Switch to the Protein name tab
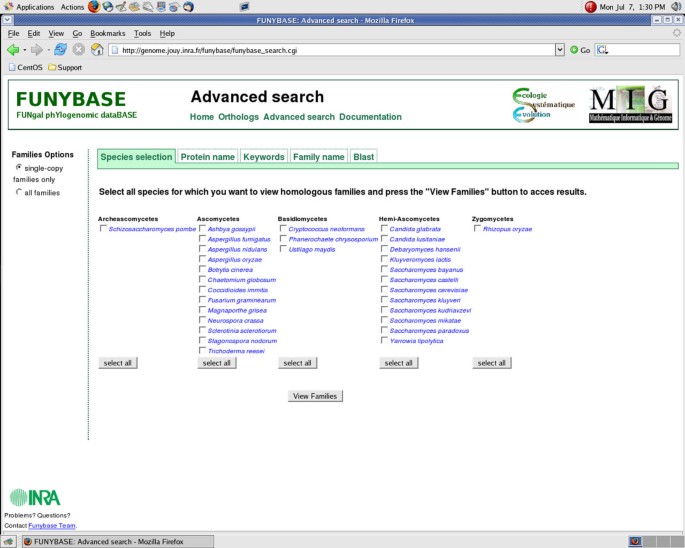 pyautogui.click(x=208, y=157)
